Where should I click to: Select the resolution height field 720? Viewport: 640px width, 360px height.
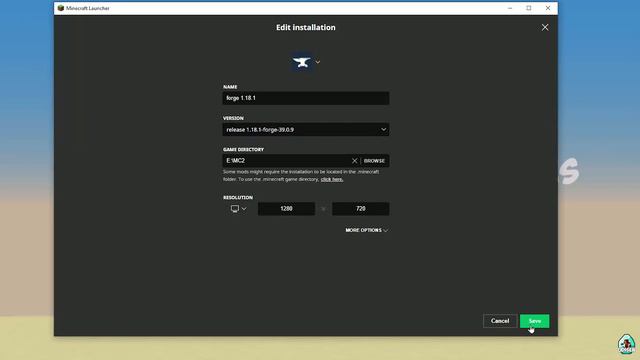(360, 209)
